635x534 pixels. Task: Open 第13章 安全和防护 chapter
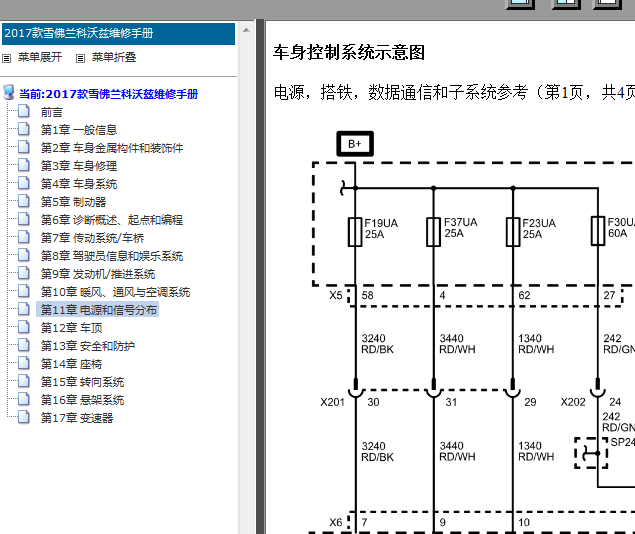[88, 346]
